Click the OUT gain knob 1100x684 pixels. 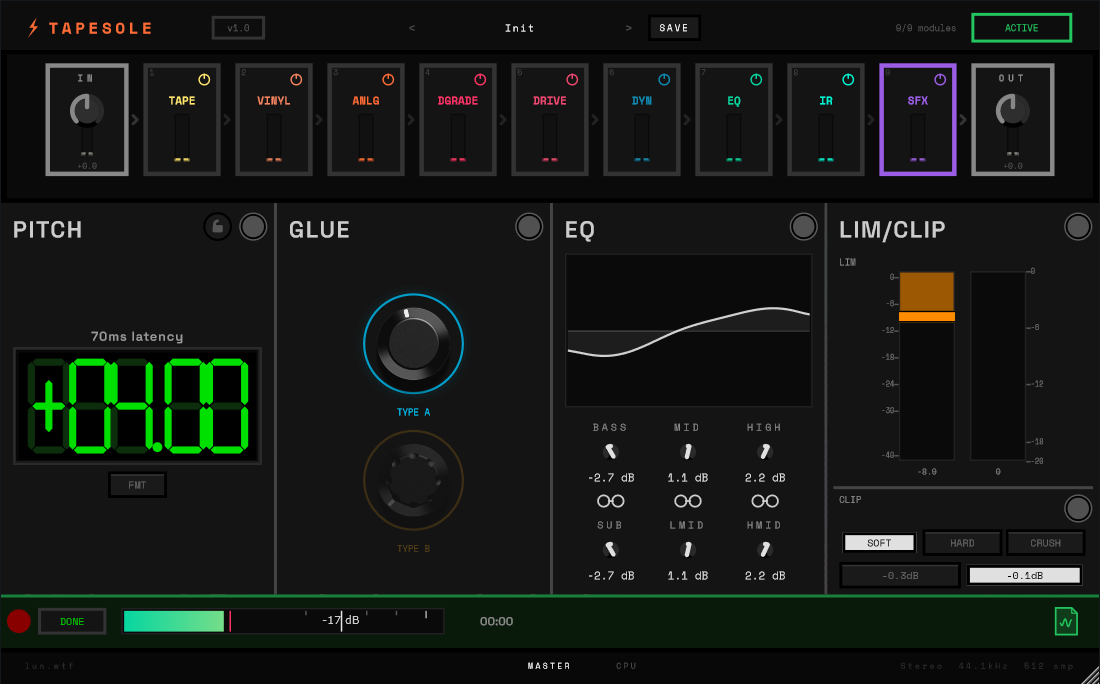(x=1012, y=110)
